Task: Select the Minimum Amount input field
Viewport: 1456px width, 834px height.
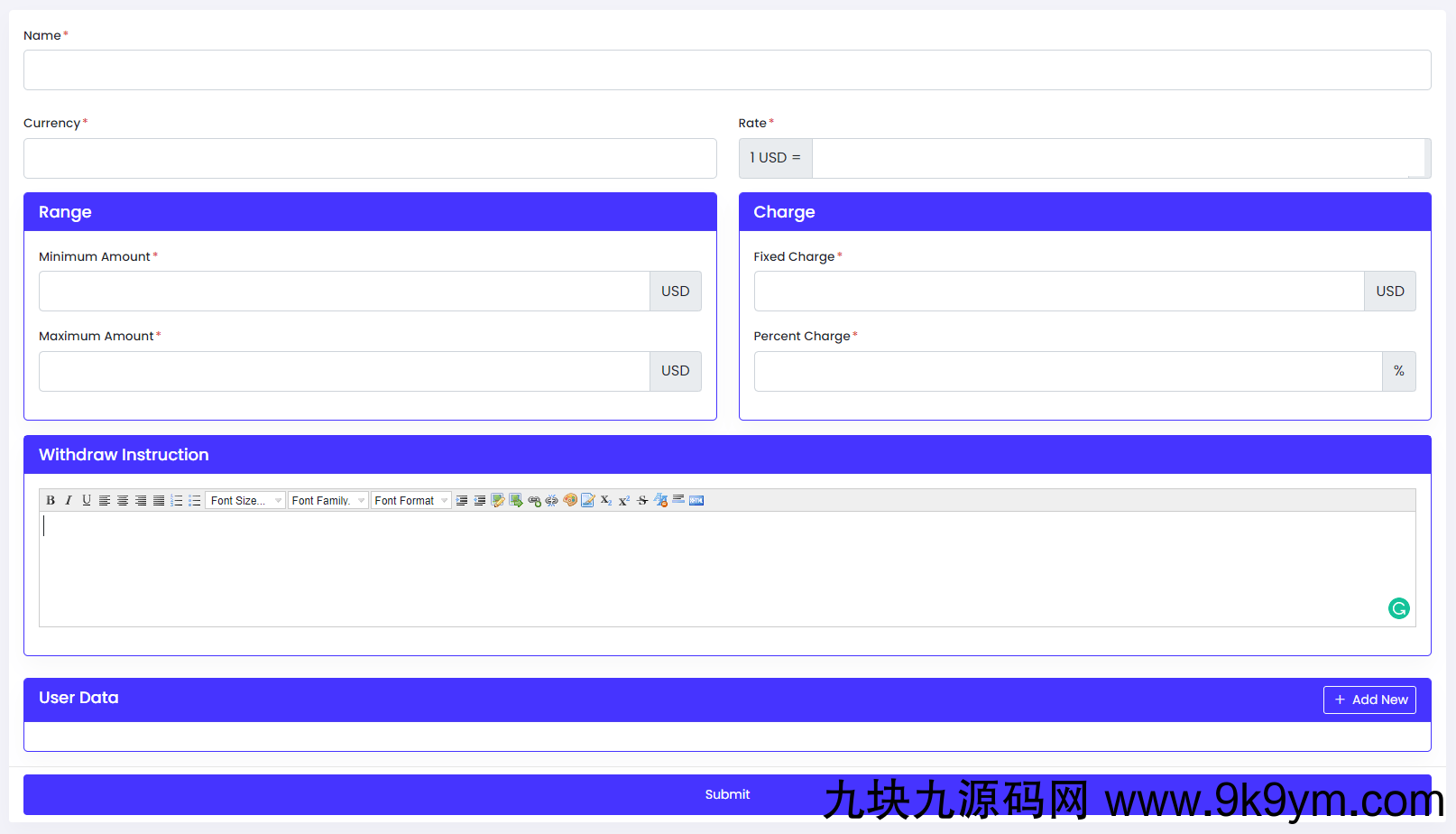Action: click(x=344, y=292)
